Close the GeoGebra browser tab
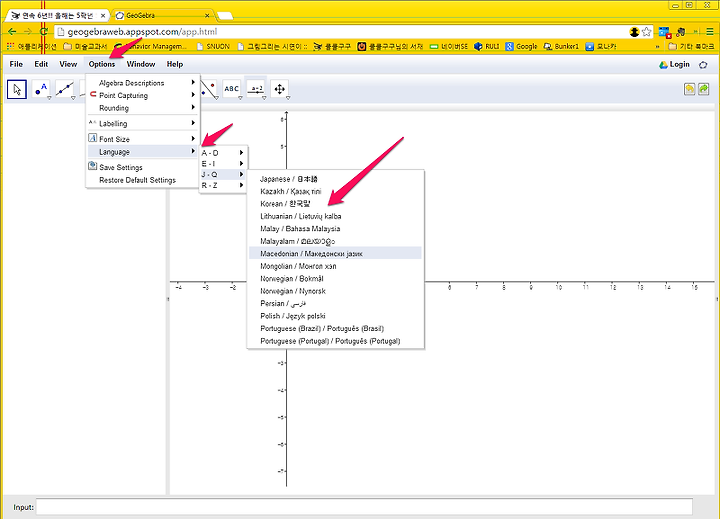Screen dimensions: 720x519 (207, 16)
